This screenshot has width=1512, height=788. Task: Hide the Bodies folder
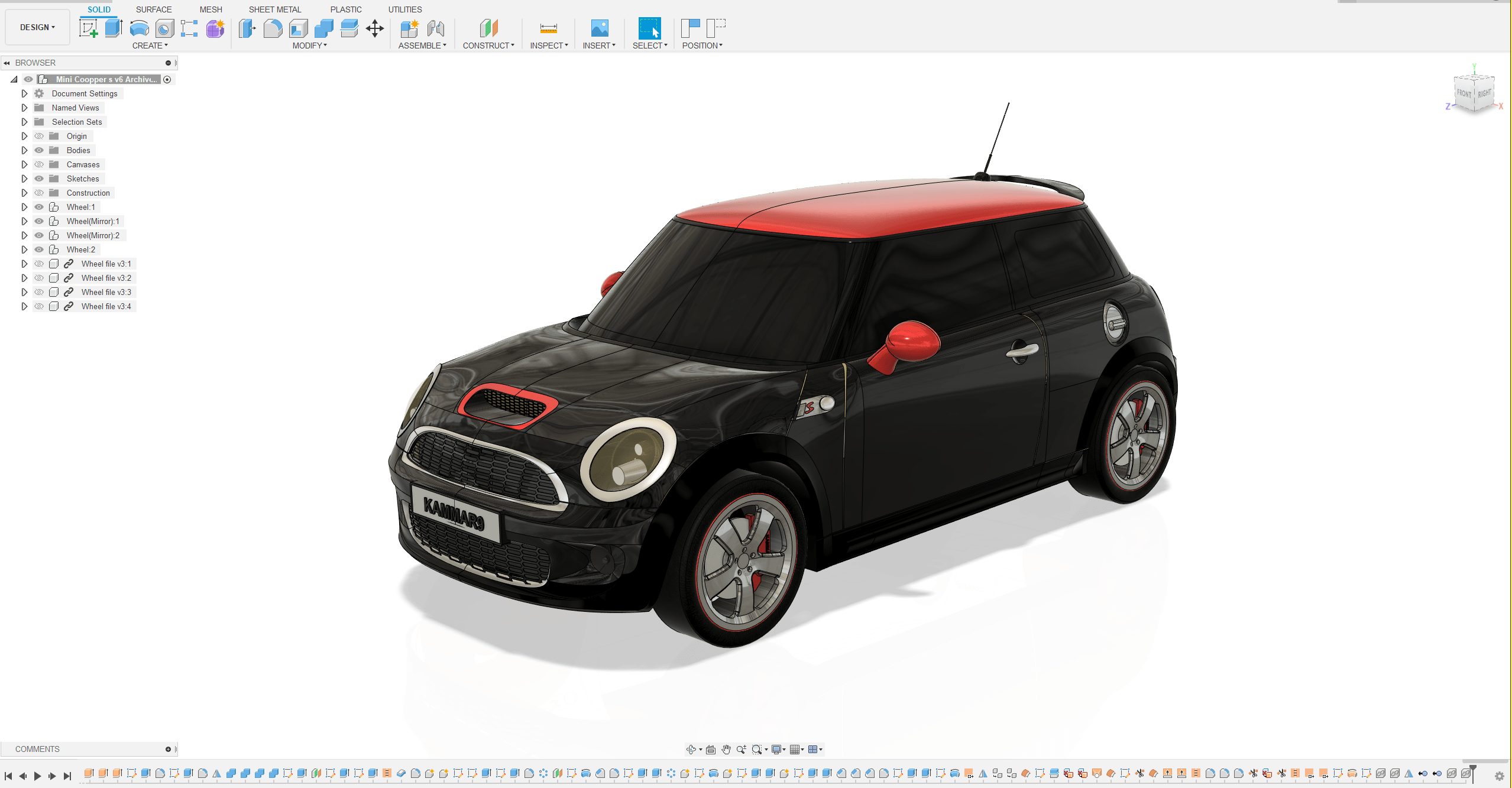pyautogui.click(x=39, y=150)
